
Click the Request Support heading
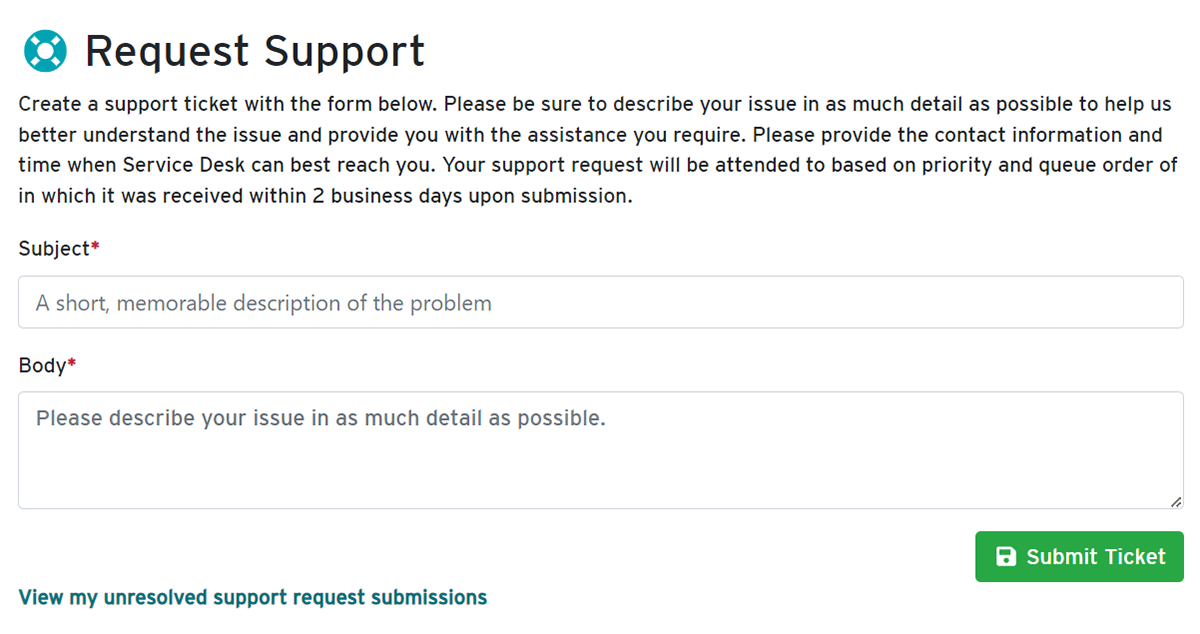255,51
